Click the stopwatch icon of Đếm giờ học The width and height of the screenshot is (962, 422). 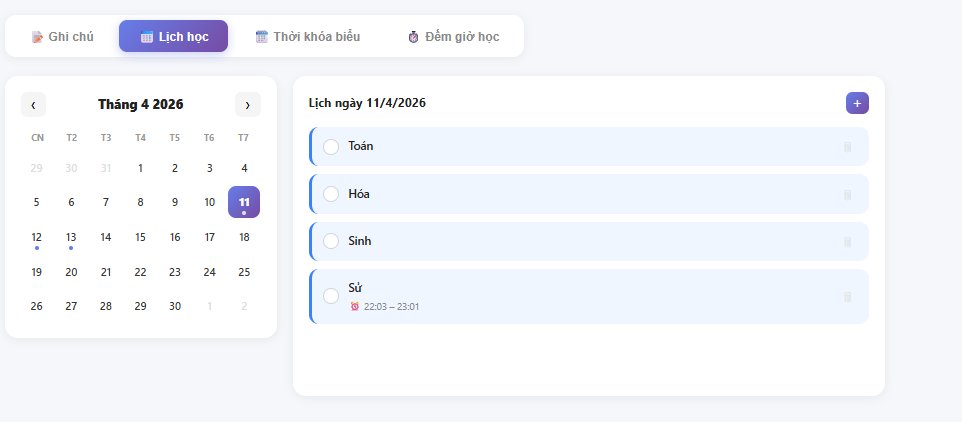tap(414, 37)
